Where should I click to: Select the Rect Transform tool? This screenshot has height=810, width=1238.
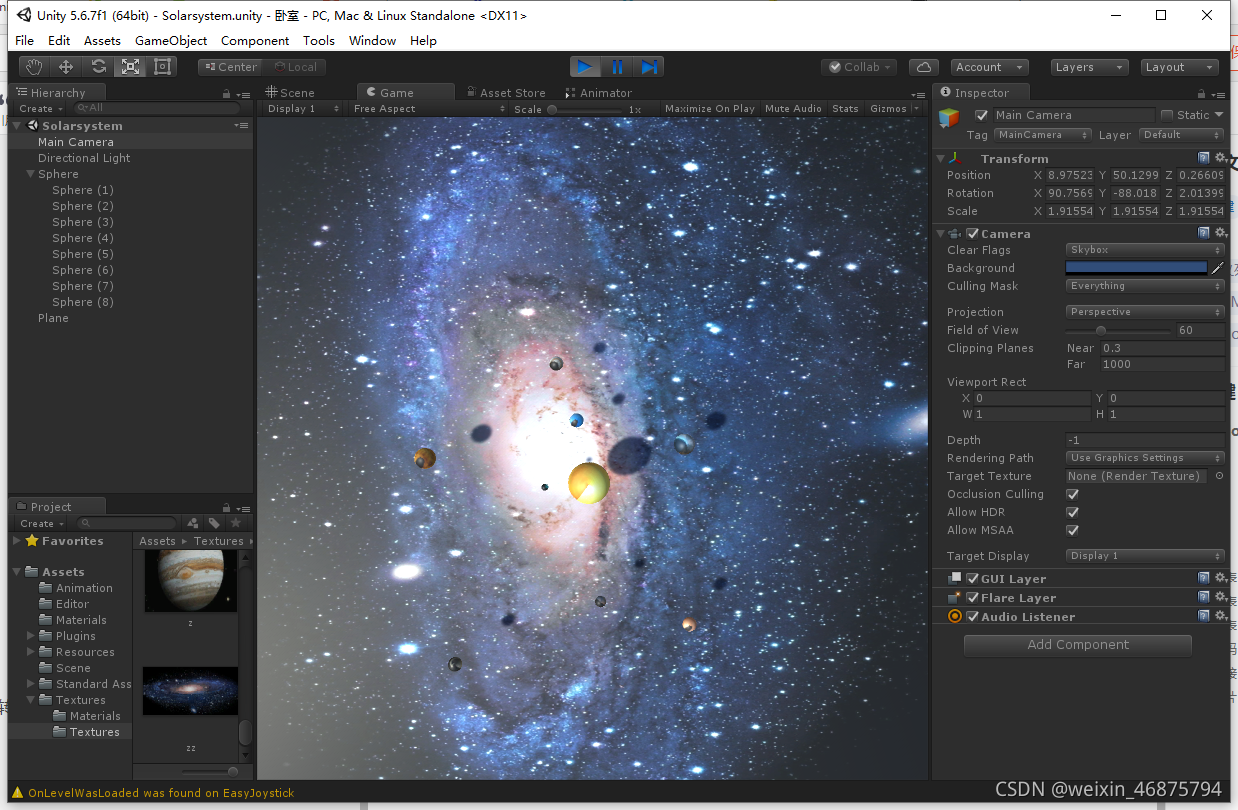coord(162,67)
